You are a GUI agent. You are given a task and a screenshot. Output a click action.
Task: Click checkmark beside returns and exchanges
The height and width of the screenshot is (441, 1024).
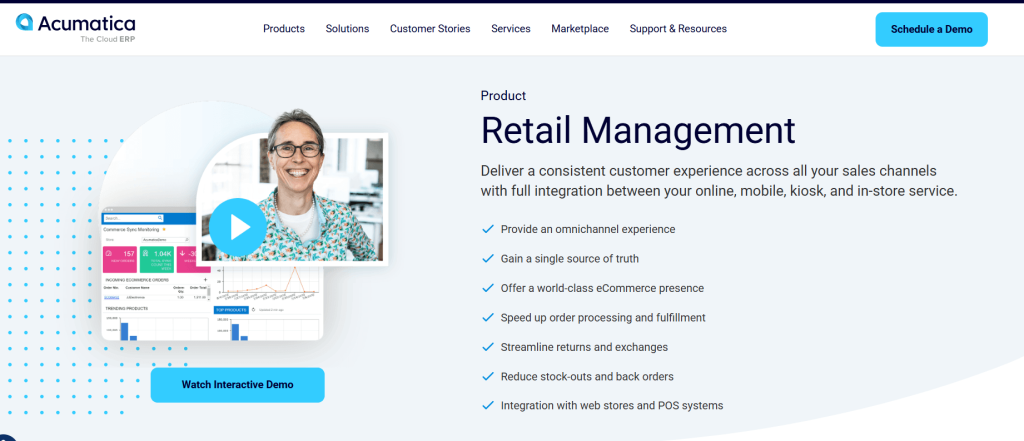487,347
